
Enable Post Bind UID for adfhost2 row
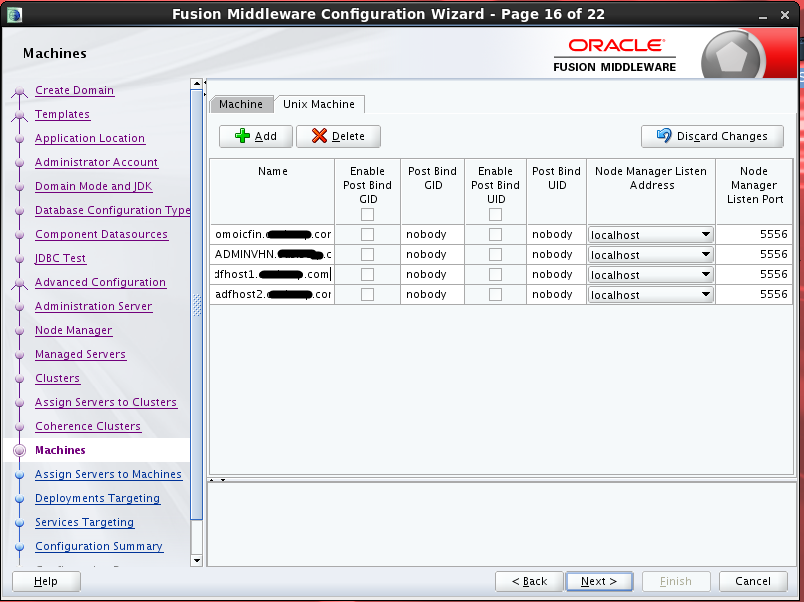pyautogui.click(x=495, y=294)
